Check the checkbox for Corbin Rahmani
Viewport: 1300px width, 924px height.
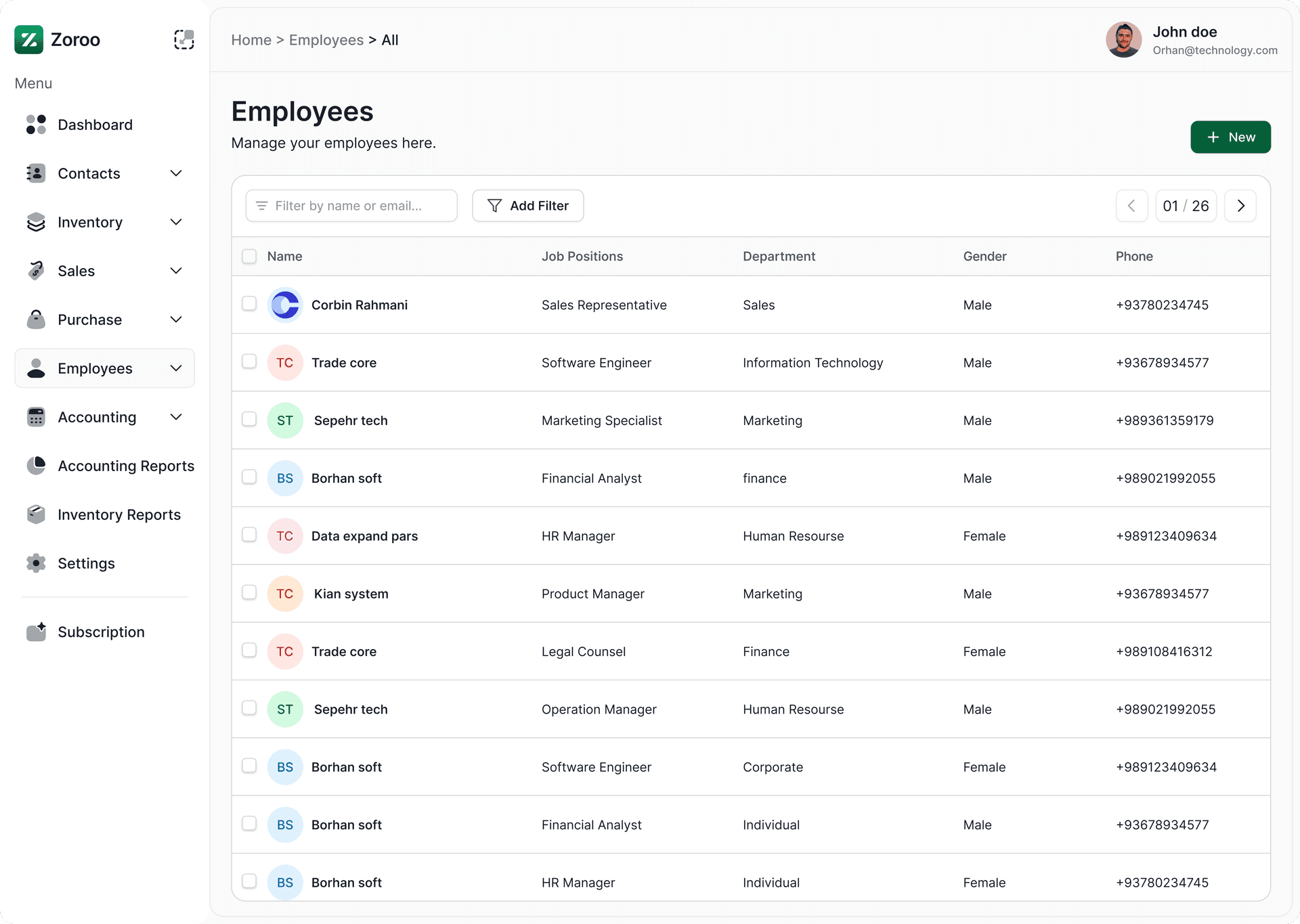point(249,304)
